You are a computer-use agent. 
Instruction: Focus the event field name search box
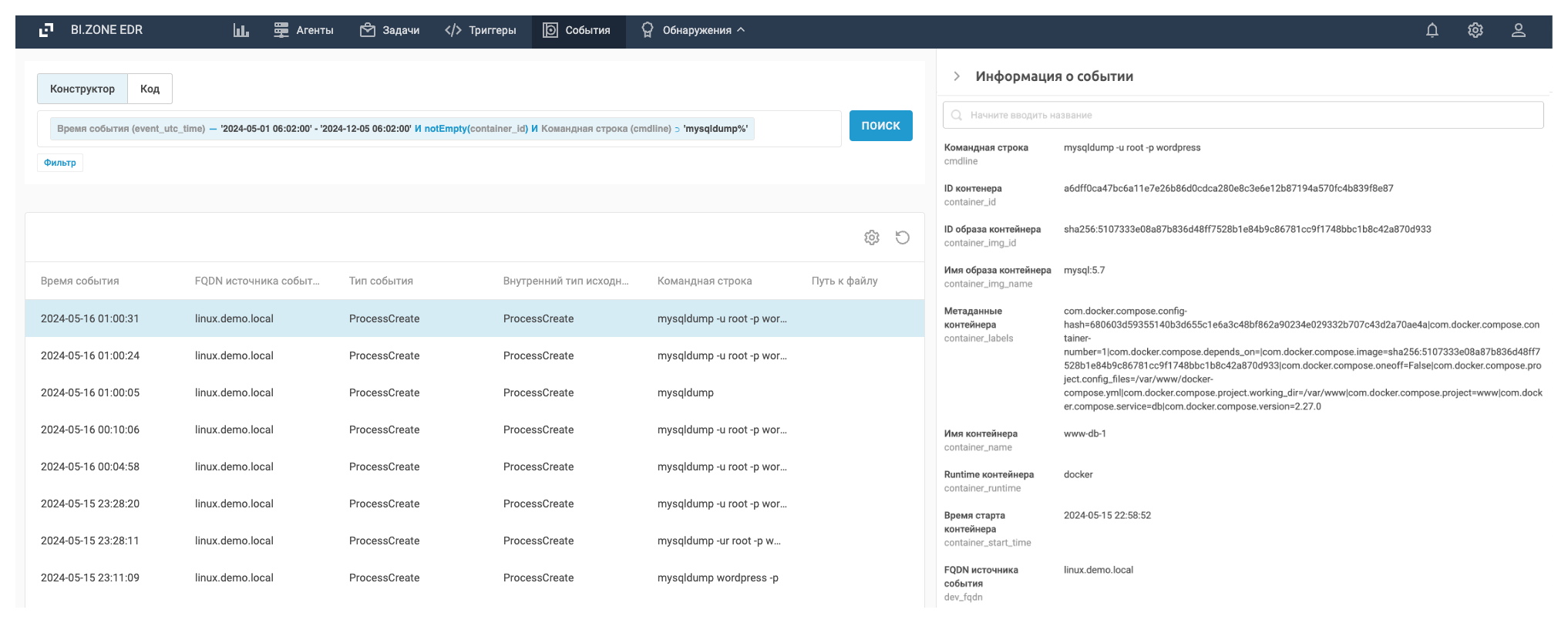pyautogui.click(x=1249, y=116)
